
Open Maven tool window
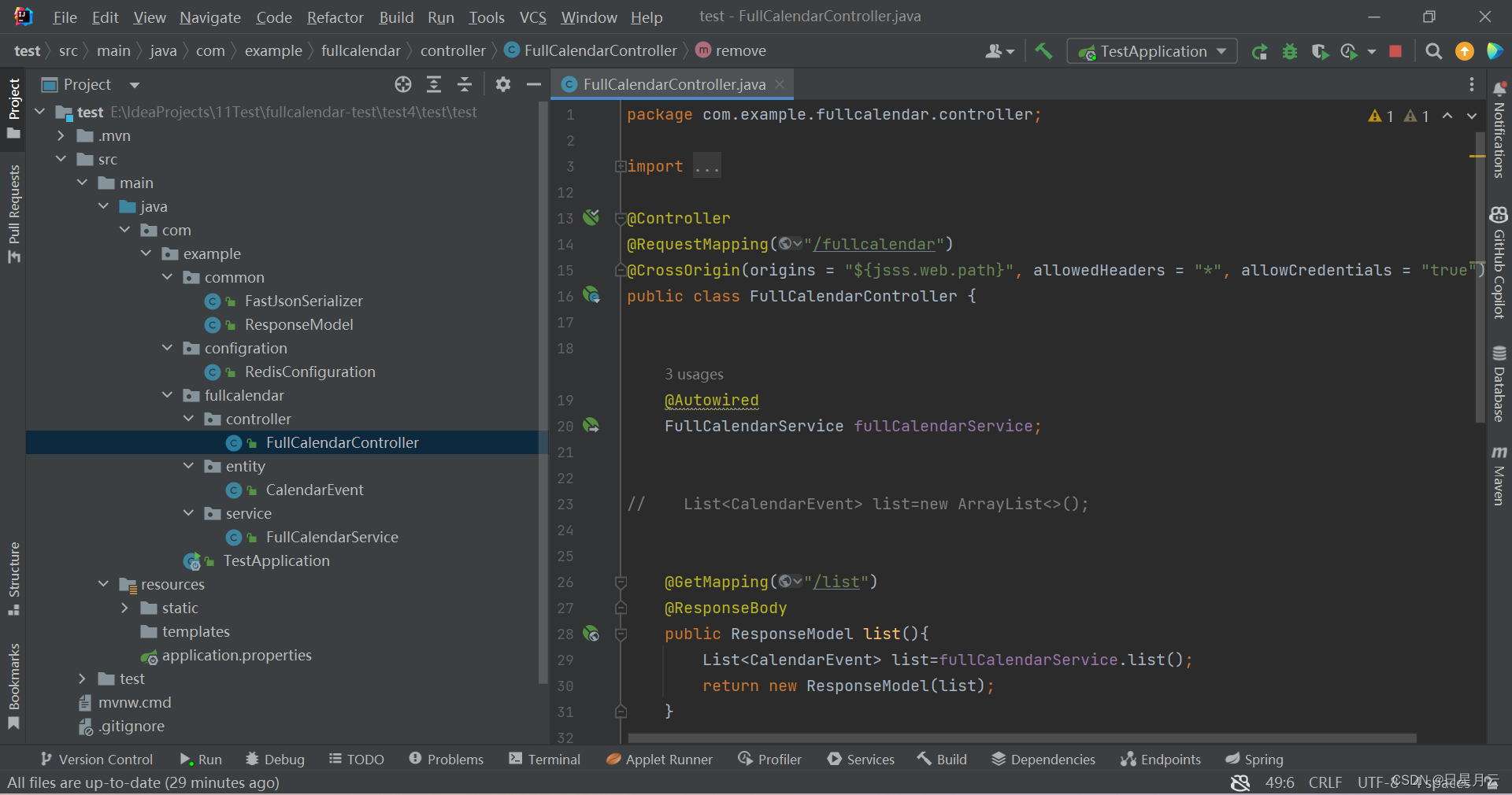pyautogui.click(x=1499, y=475)
